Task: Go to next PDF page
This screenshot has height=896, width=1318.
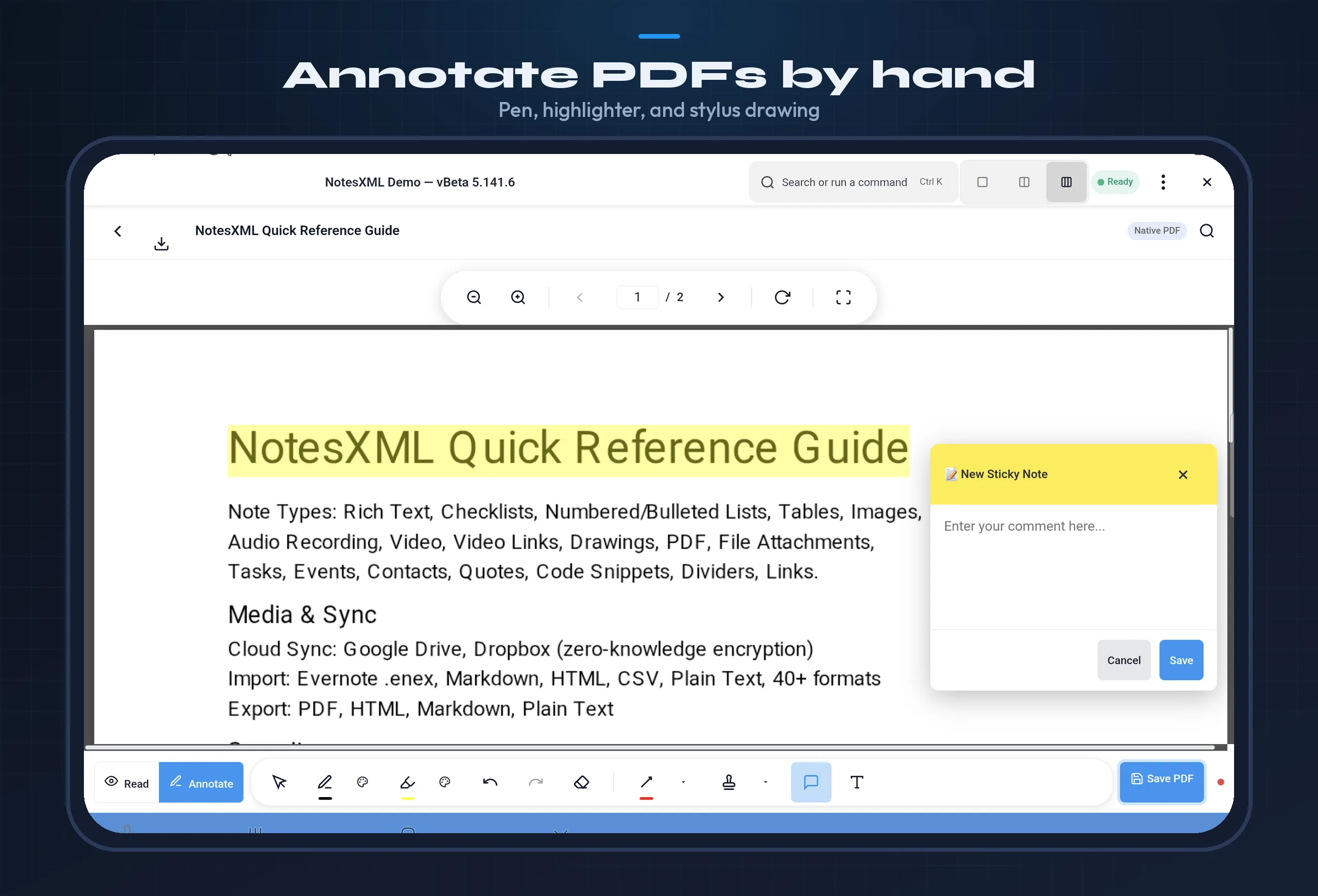Action: (x=721, y=297)
